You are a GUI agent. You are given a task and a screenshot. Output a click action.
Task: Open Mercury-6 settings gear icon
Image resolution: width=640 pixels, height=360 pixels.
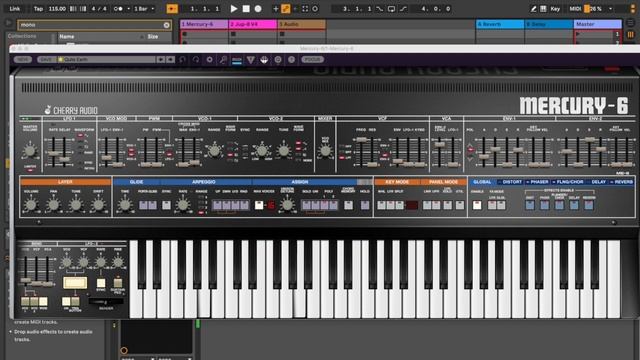coord(209,60)
